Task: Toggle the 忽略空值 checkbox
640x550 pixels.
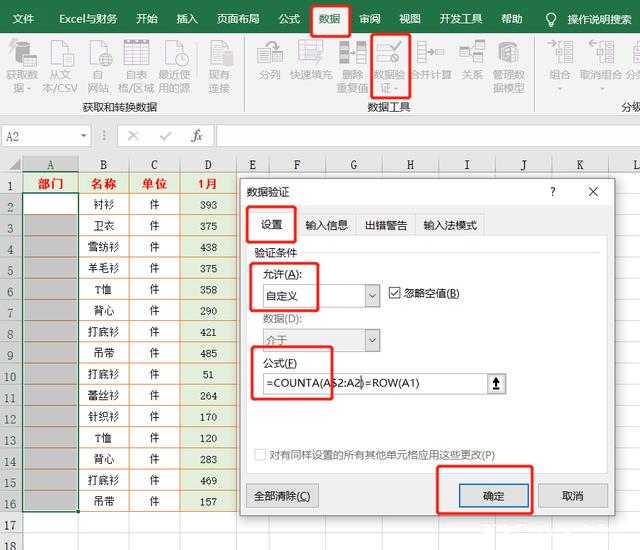Action: tap(394, 293)
